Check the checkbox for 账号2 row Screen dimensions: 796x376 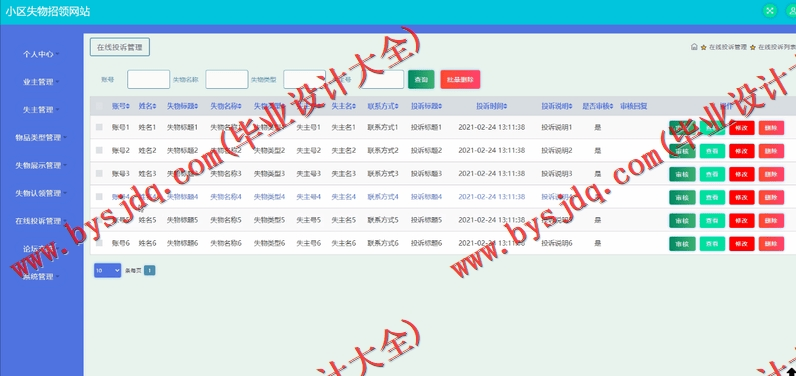click(99, 151)
